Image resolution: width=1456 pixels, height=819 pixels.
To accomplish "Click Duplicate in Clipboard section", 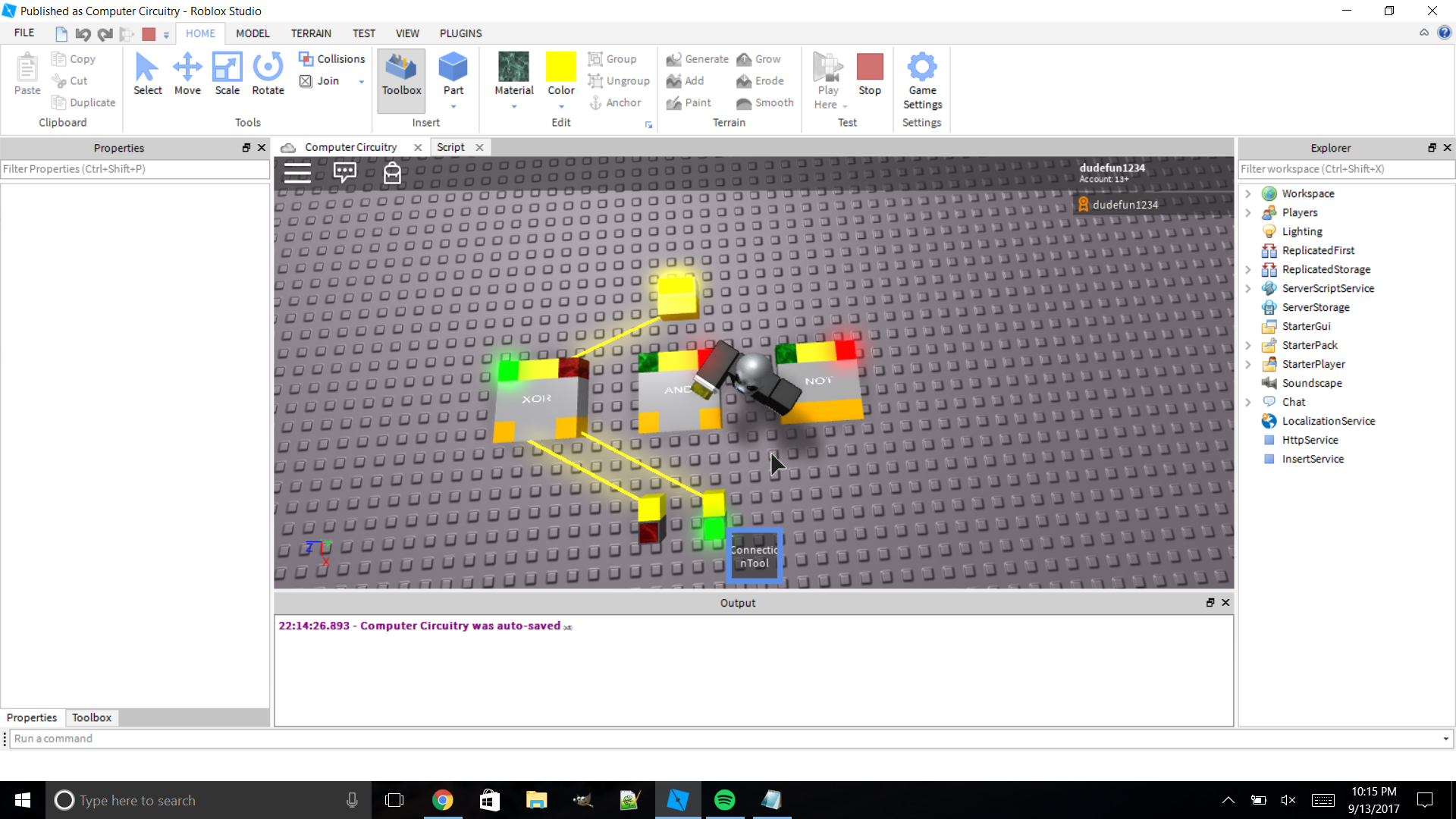I will [x=83, y=103].
